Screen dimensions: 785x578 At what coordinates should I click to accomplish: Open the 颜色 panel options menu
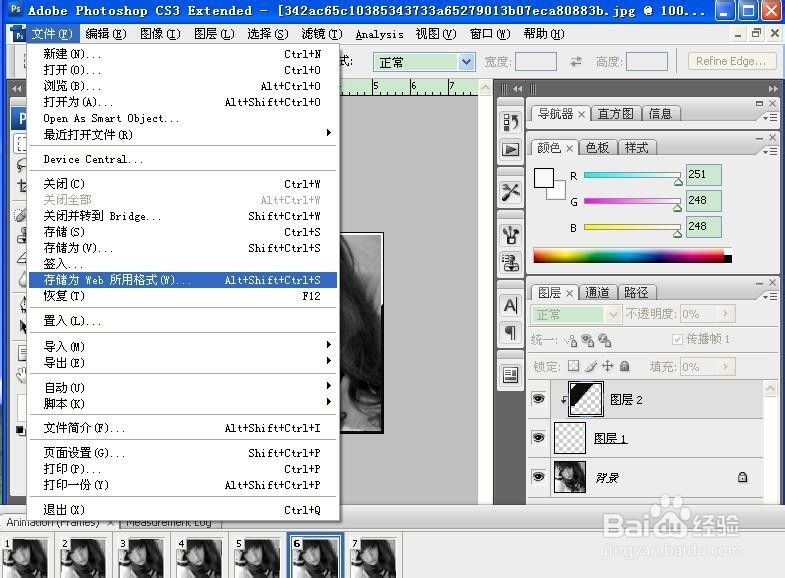(x=770, y=151)
